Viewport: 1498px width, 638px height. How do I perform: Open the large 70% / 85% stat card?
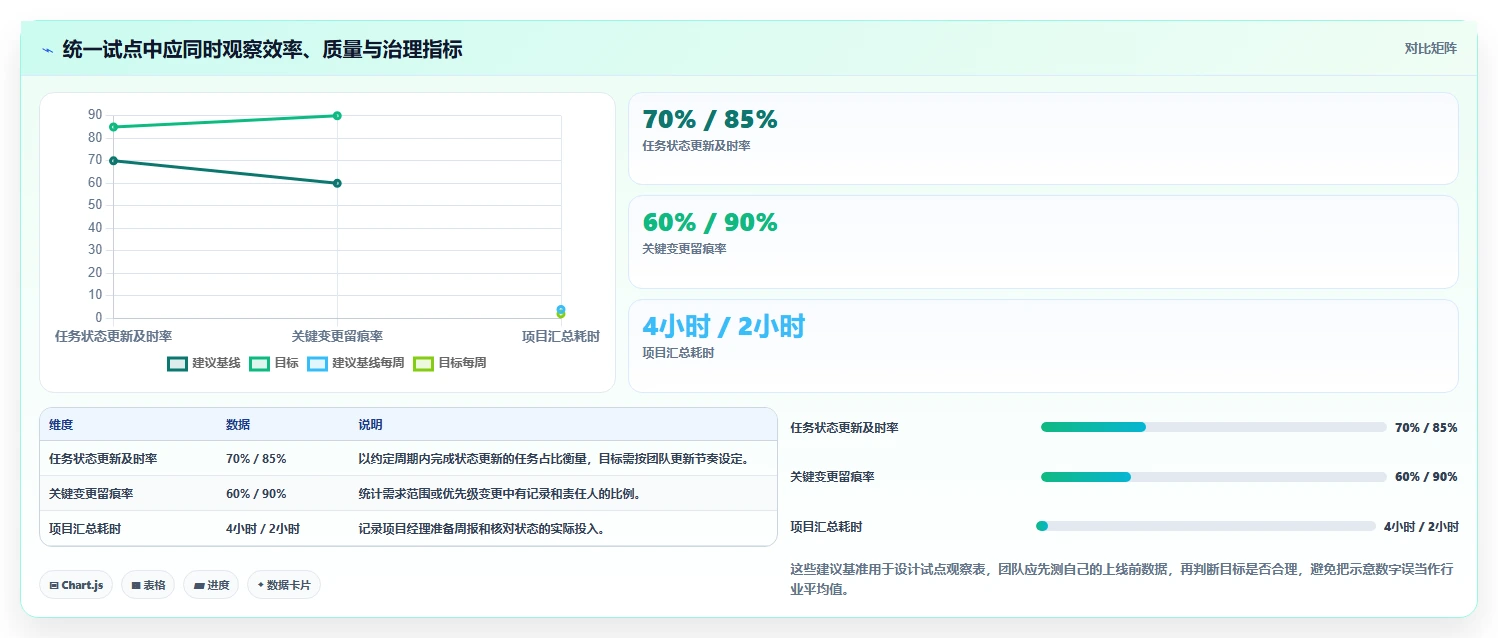(x=1043, y=139)
